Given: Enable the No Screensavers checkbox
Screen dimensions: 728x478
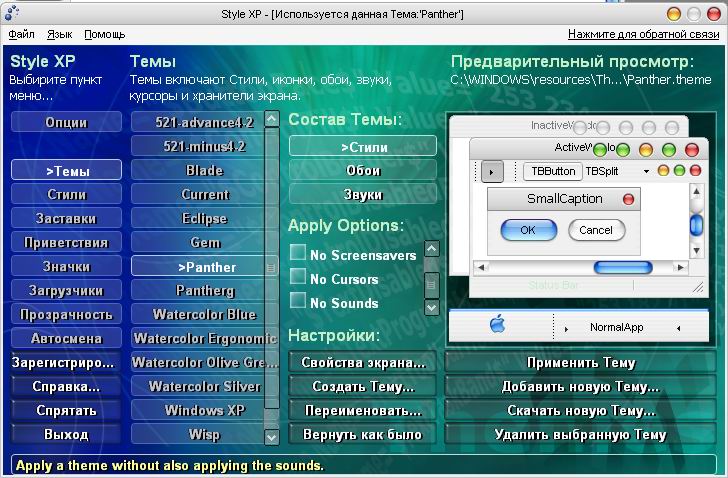Looking at the screenshot, I should (298, 253).
